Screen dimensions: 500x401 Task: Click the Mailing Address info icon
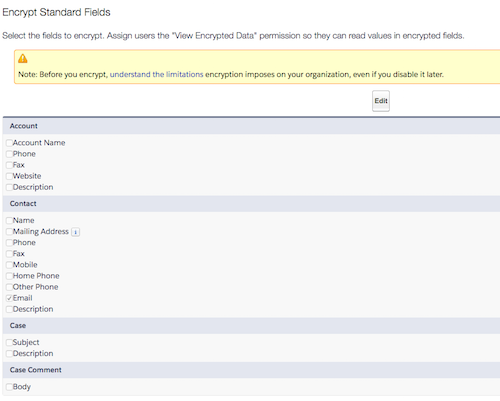76,232
